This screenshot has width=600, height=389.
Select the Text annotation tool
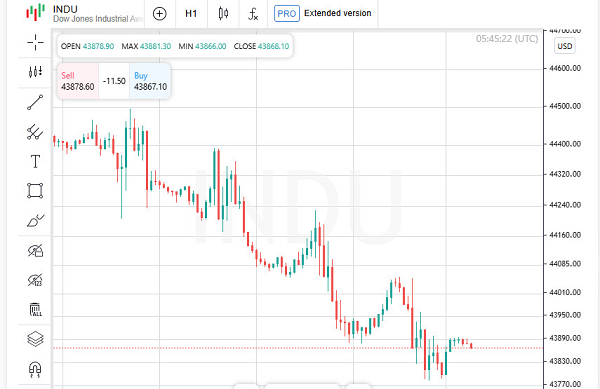[x=35, y=161]
